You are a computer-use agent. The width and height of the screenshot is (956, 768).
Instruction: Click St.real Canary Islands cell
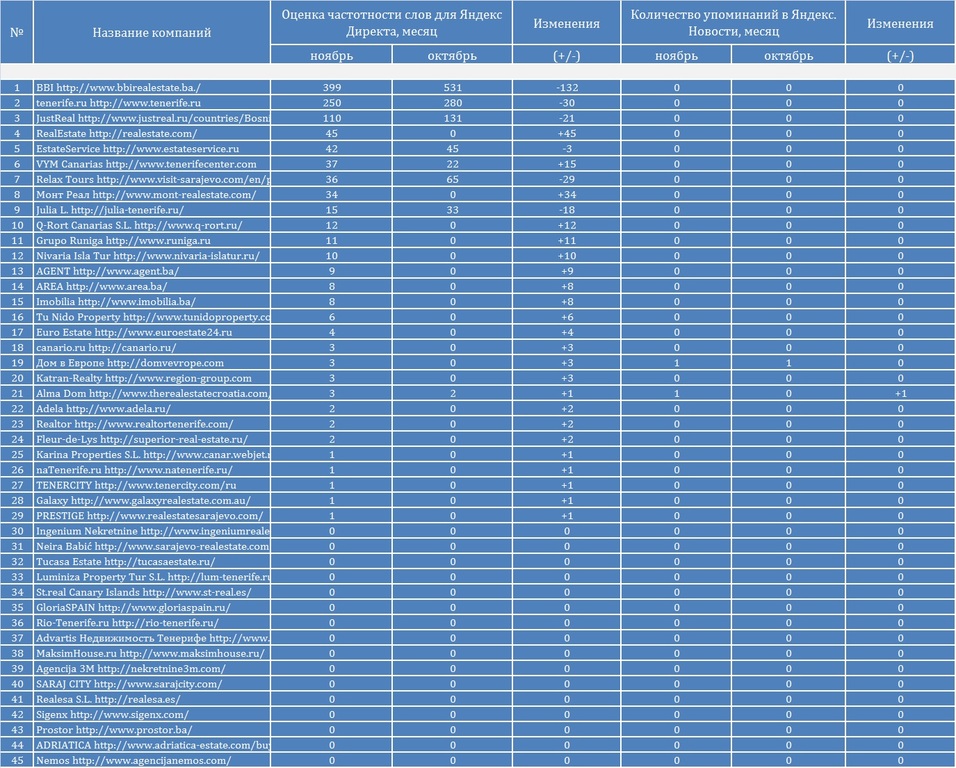(x=152, y=592)
